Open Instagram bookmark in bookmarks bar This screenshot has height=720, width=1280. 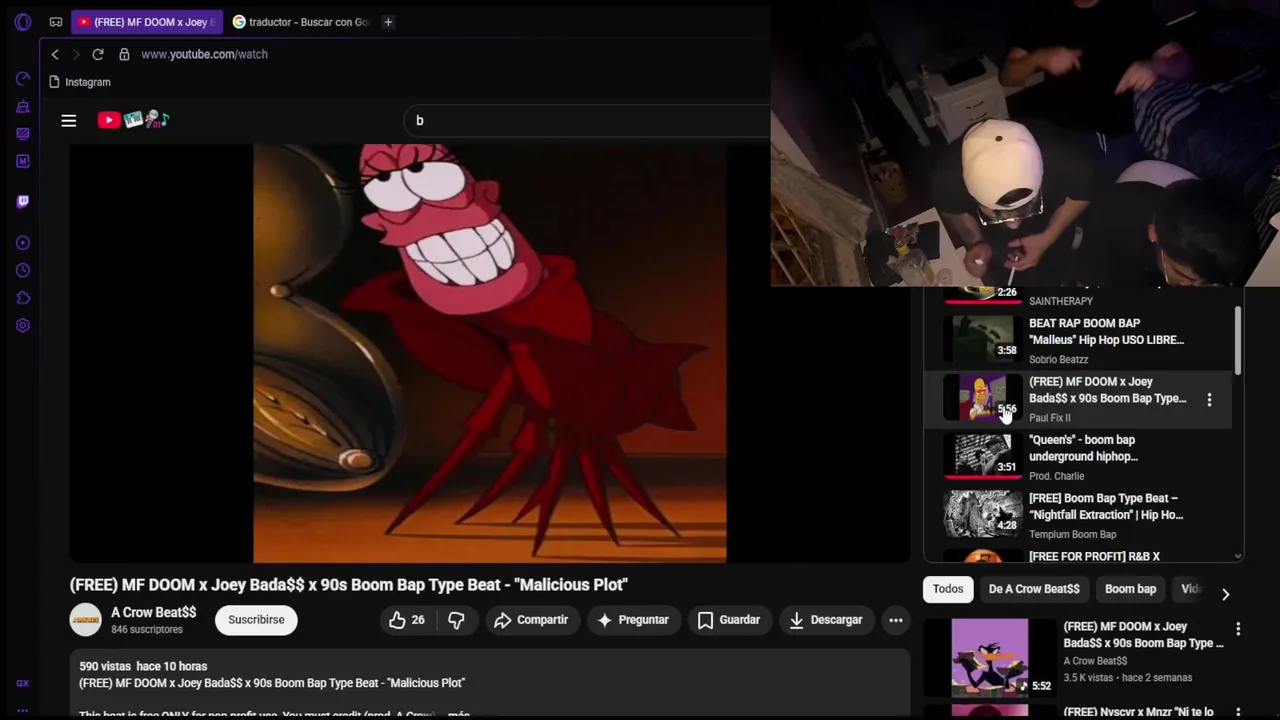[80, 82]
